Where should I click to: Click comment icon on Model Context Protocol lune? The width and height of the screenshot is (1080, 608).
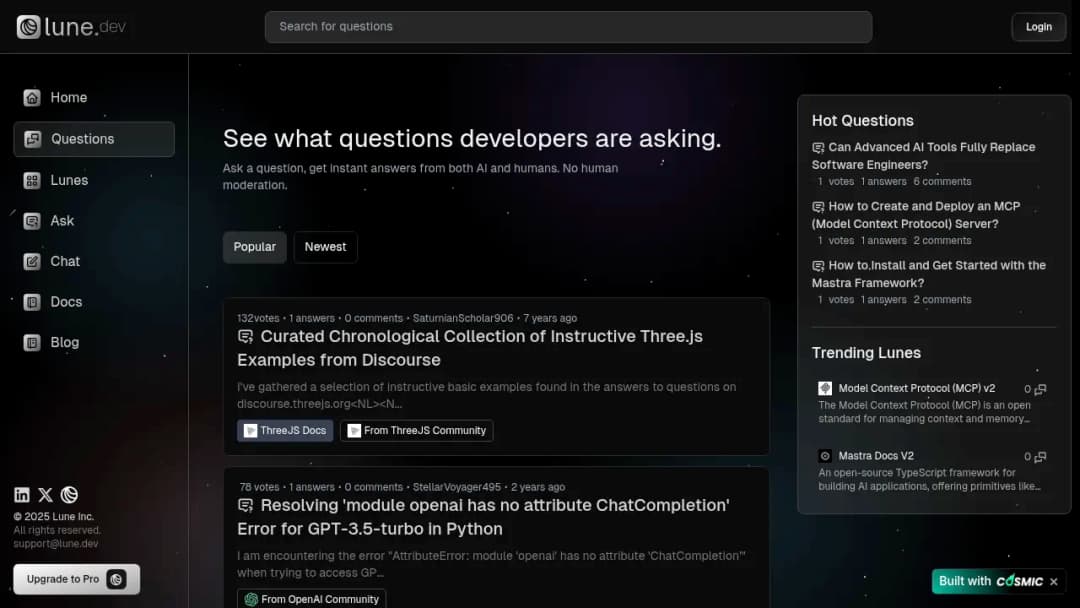1041,389
